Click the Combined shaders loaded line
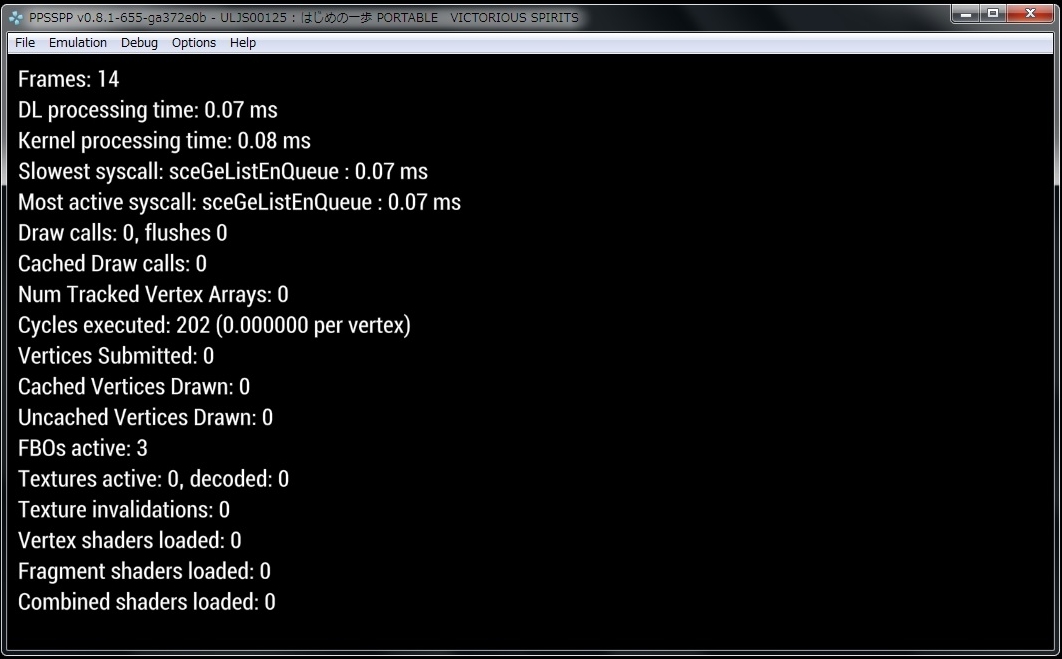The height and width of the screenshot is (659, 1062). point(147,603)
